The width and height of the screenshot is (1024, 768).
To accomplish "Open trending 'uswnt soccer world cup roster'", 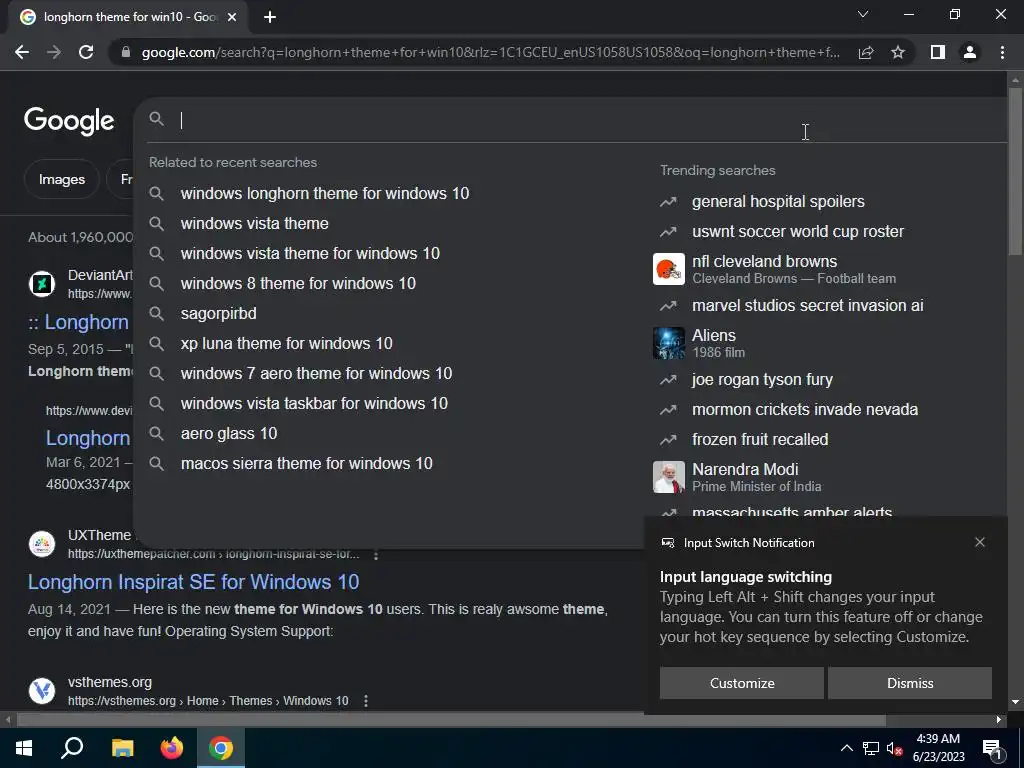I will coord(798,232).
